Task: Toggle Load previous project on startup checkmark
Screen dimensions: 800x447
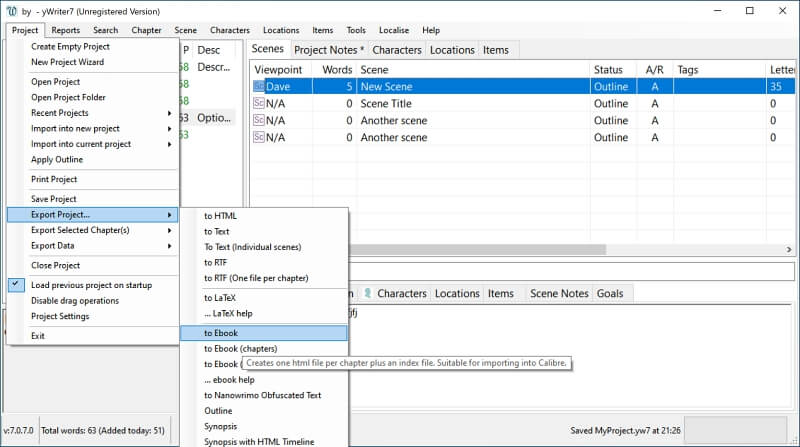Action: tap(16, 285)
